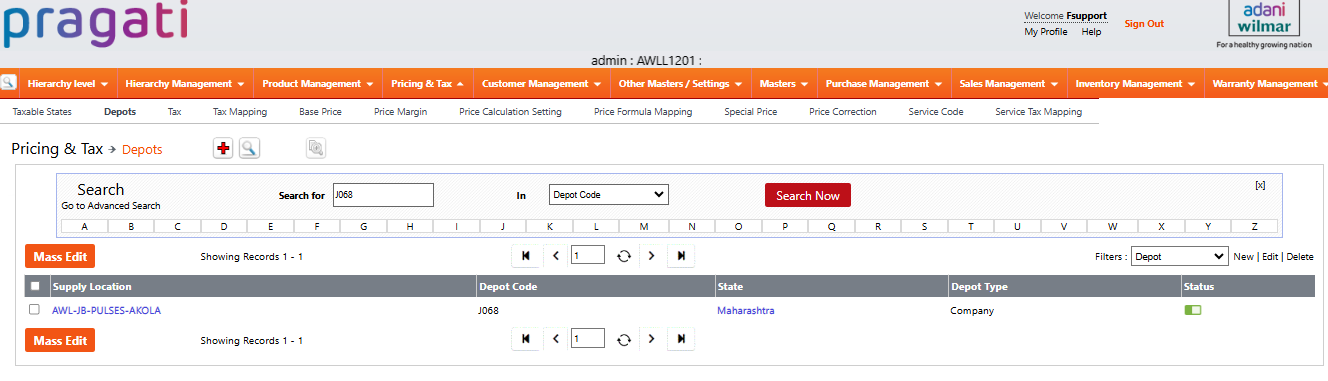Switch to Taxable States submenu
Image resolution: width=1328 pixels, height=381 pixels.
click(x=42, y=112)
